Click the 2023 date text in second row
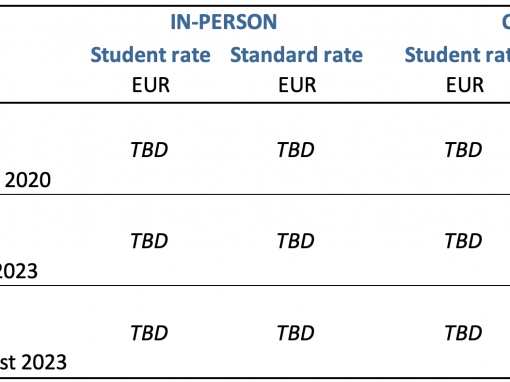Image resolution: width=510 pixels, height=382 pixels. tap(19, 271)
